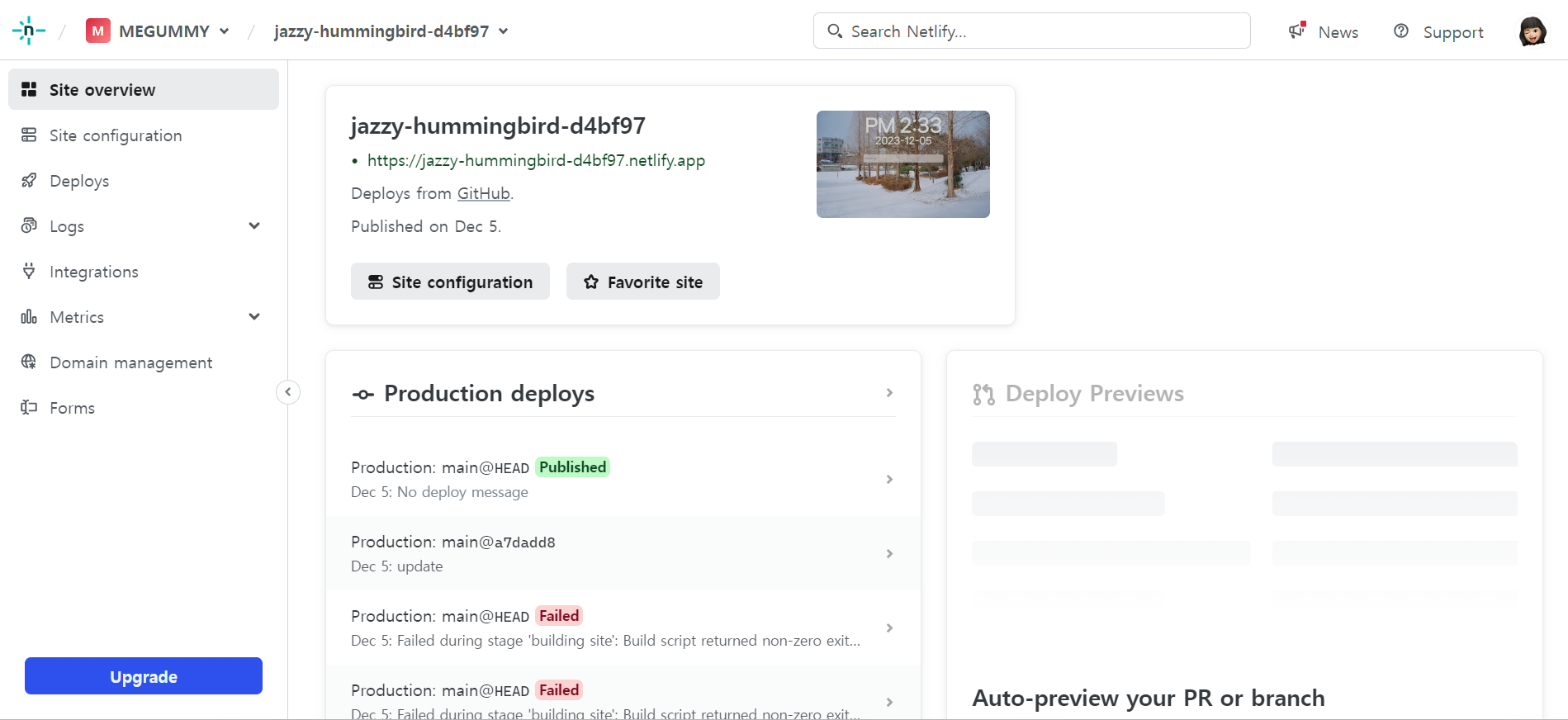The image size is (1568, 720).
Task: Click the Netlify logo icon
Action: (28, 31)
